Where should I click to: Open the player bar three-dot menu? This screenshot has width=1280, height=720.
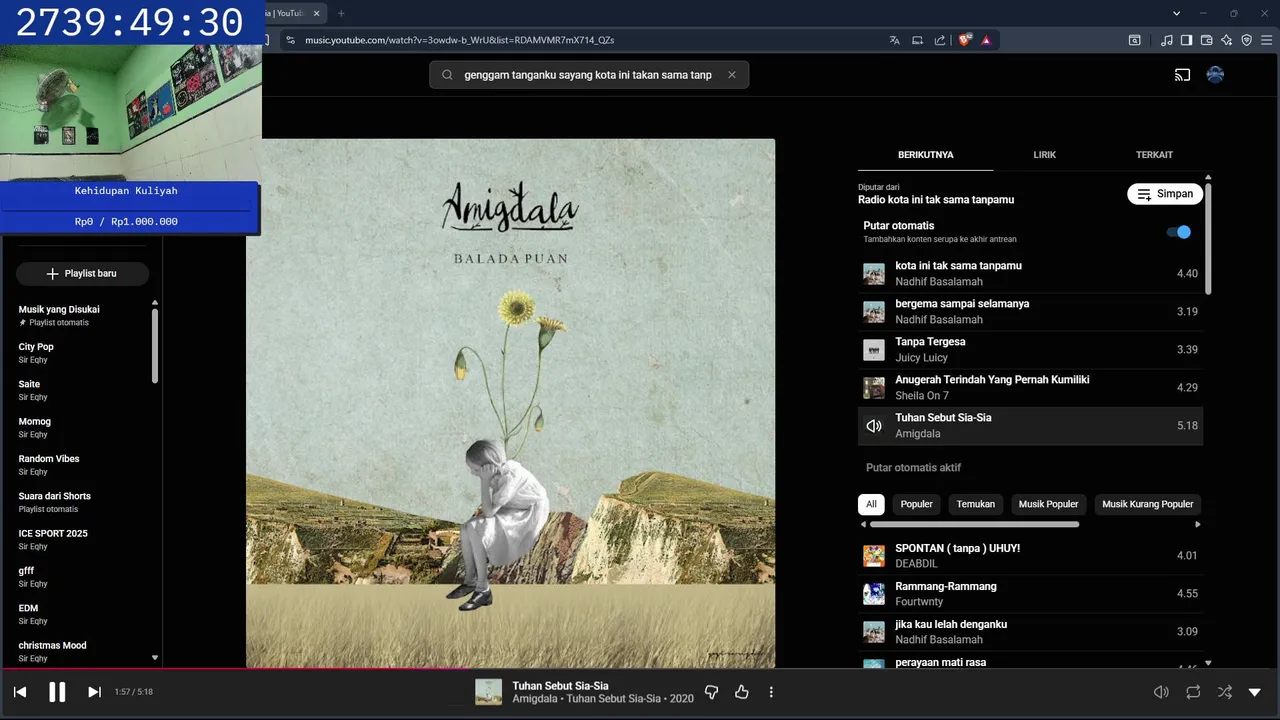pyautogui.click(x=771, y=692)
